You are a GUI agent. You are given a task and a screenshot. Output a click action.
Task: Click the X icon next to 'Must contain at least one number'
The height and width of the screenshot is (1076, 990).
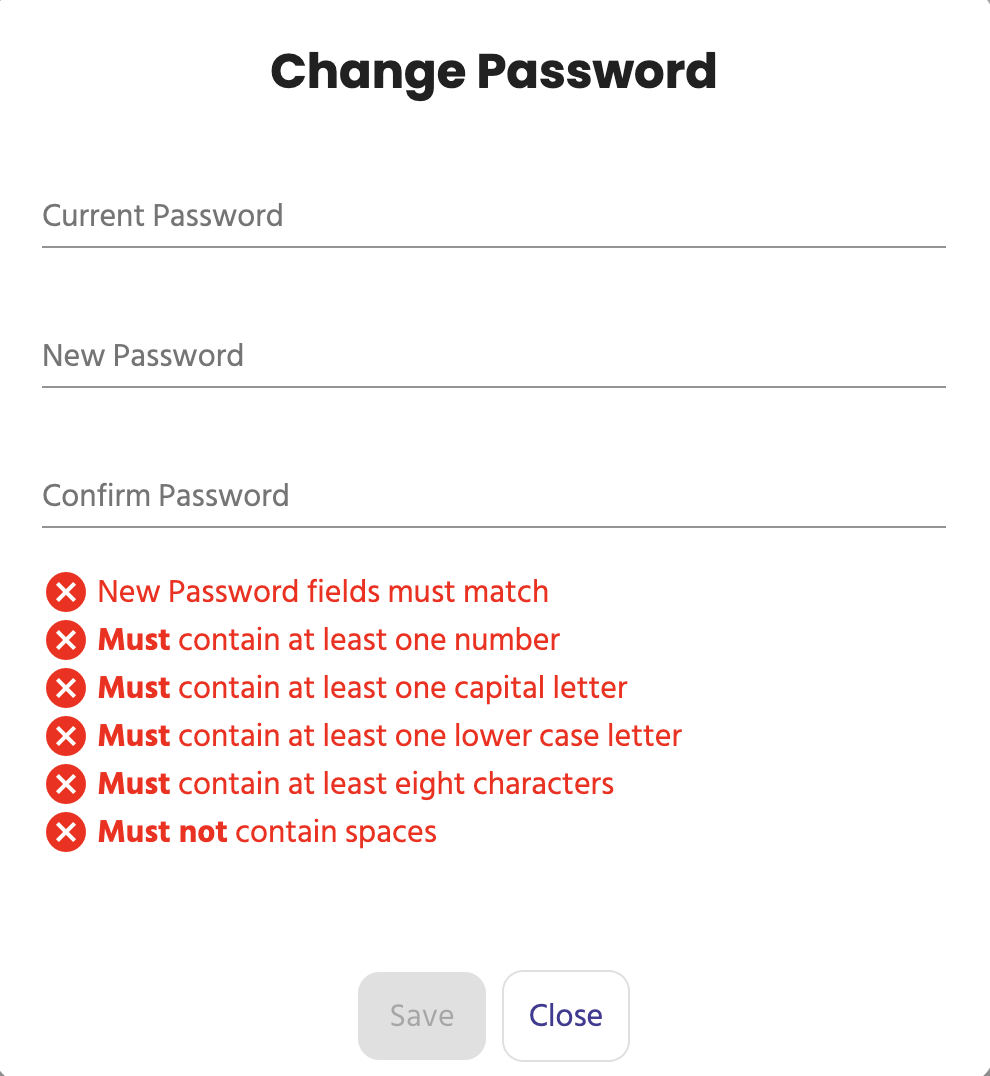65,639
